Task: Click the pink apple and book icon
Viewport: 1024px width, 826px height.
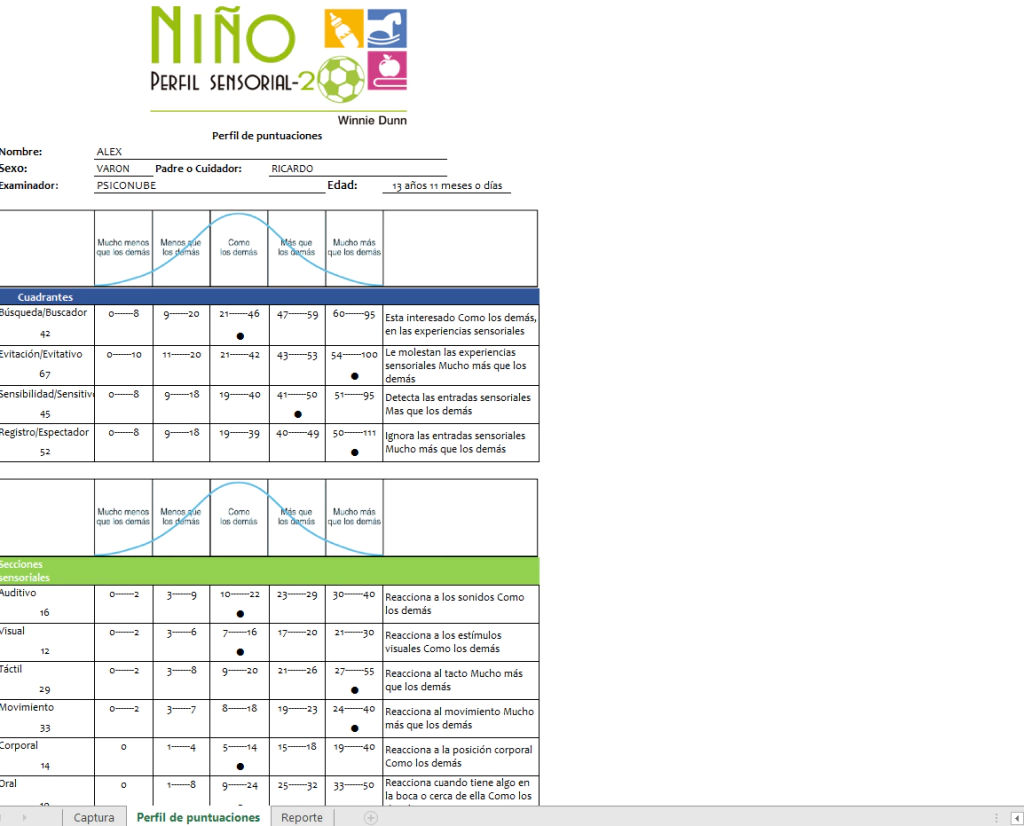Action: coord(387,71)
